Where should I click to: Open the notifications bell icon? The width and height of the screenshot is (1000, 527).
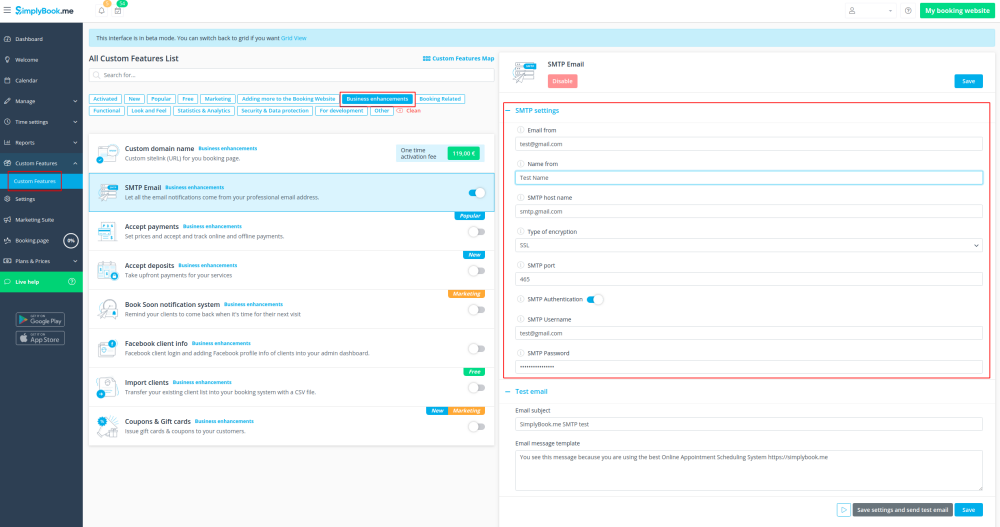point(101,11)
